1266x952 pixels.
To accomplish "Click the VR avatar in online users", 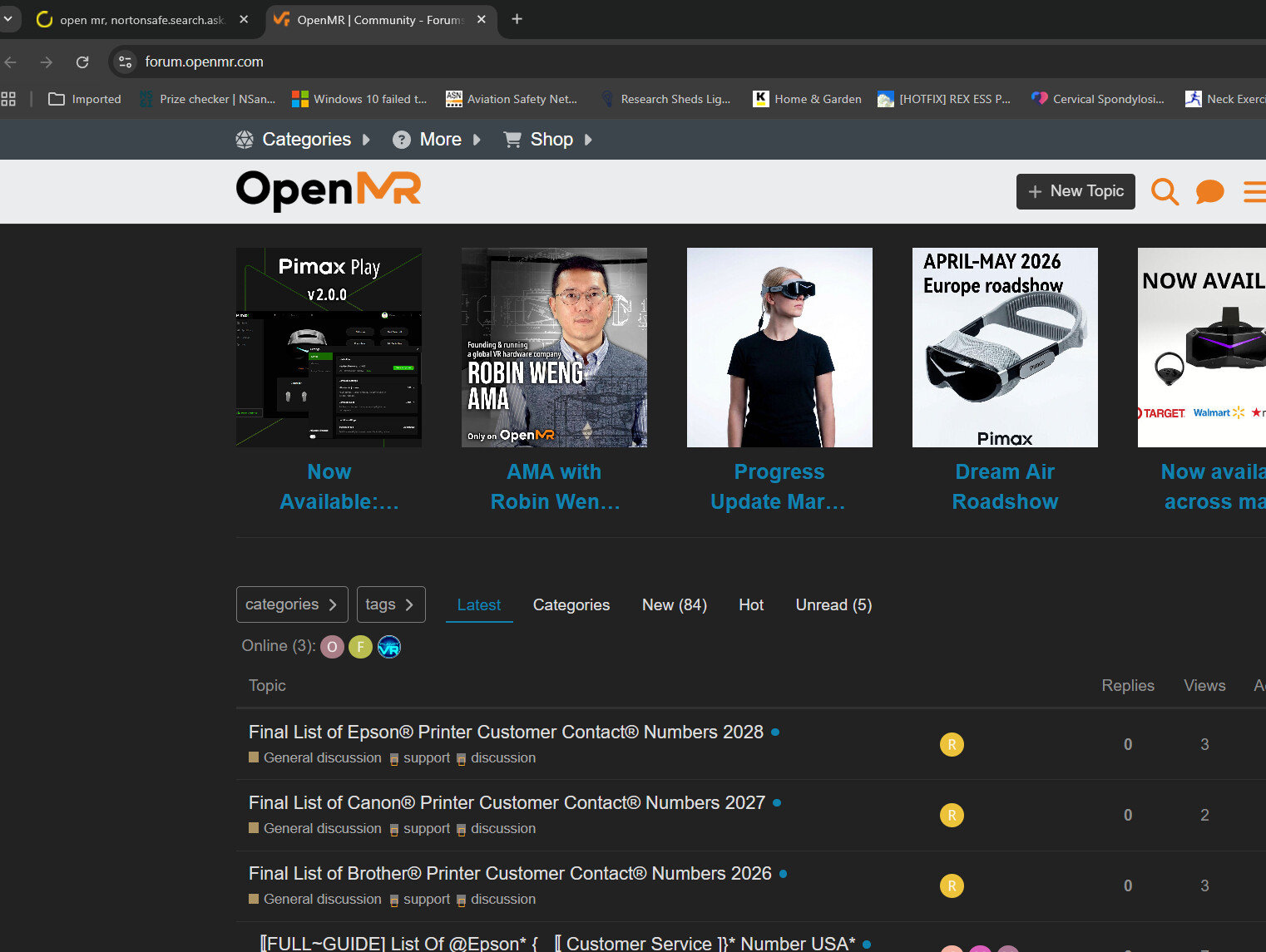I will click(x=389, y=647).
